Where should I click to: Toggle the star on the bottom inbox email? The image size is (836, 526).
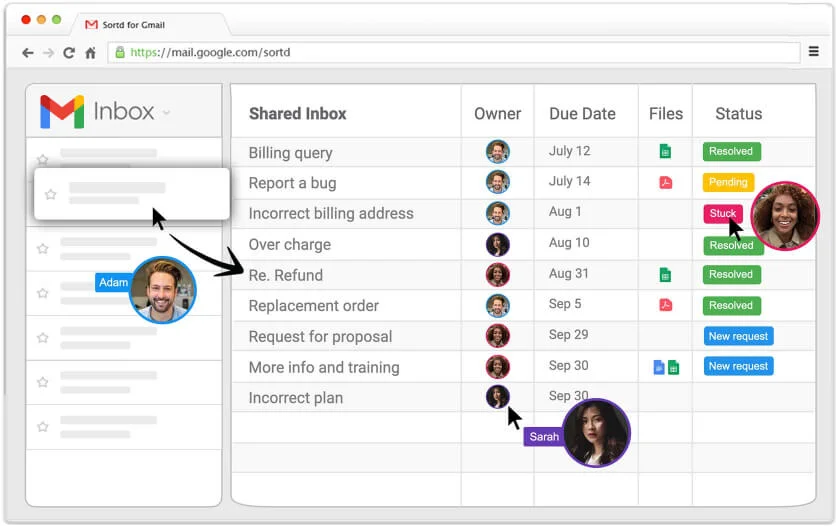[x=43, y=425]
